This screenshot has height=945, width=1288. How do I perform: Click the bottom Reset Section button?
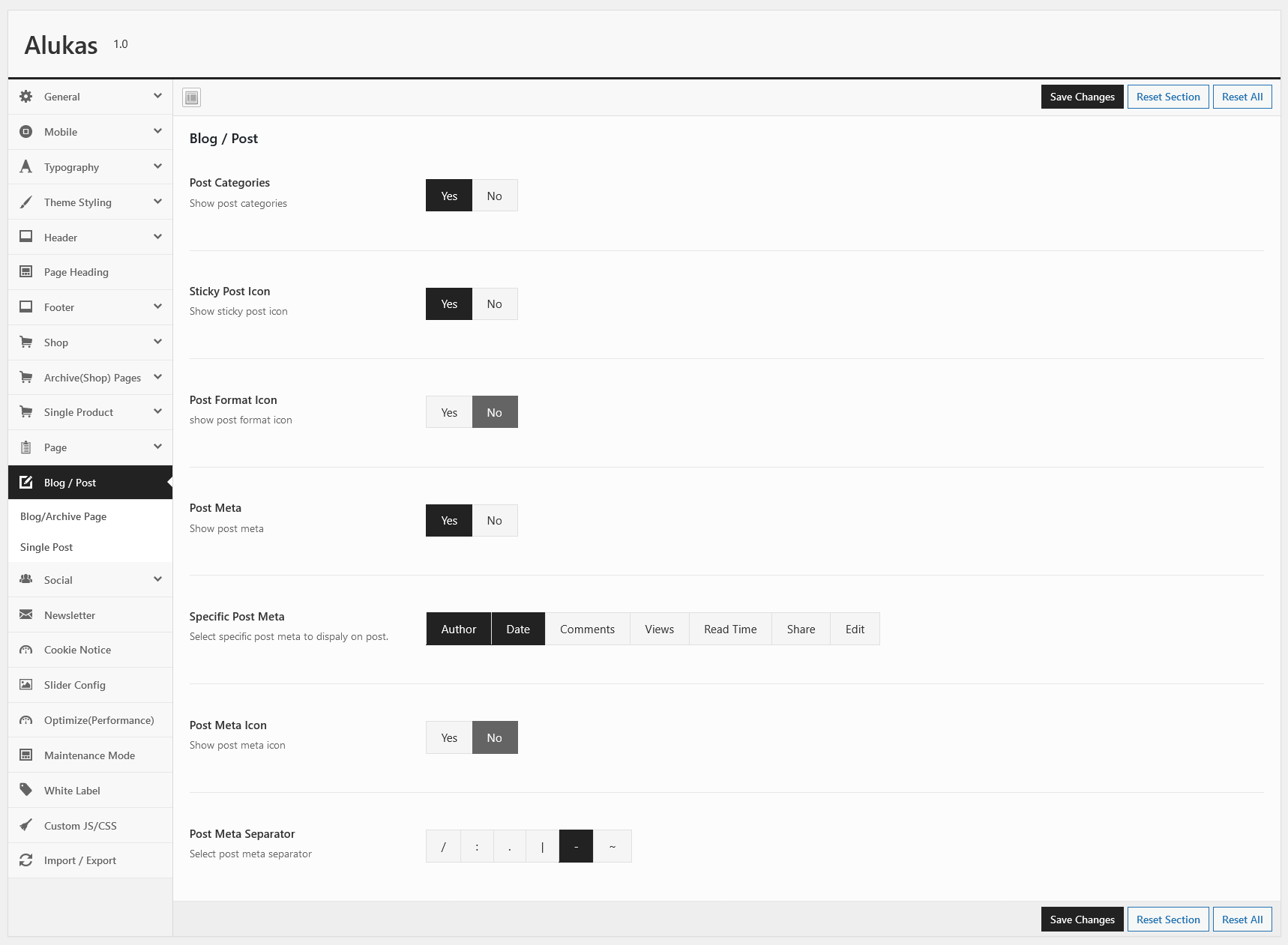tap(1167, 920)
